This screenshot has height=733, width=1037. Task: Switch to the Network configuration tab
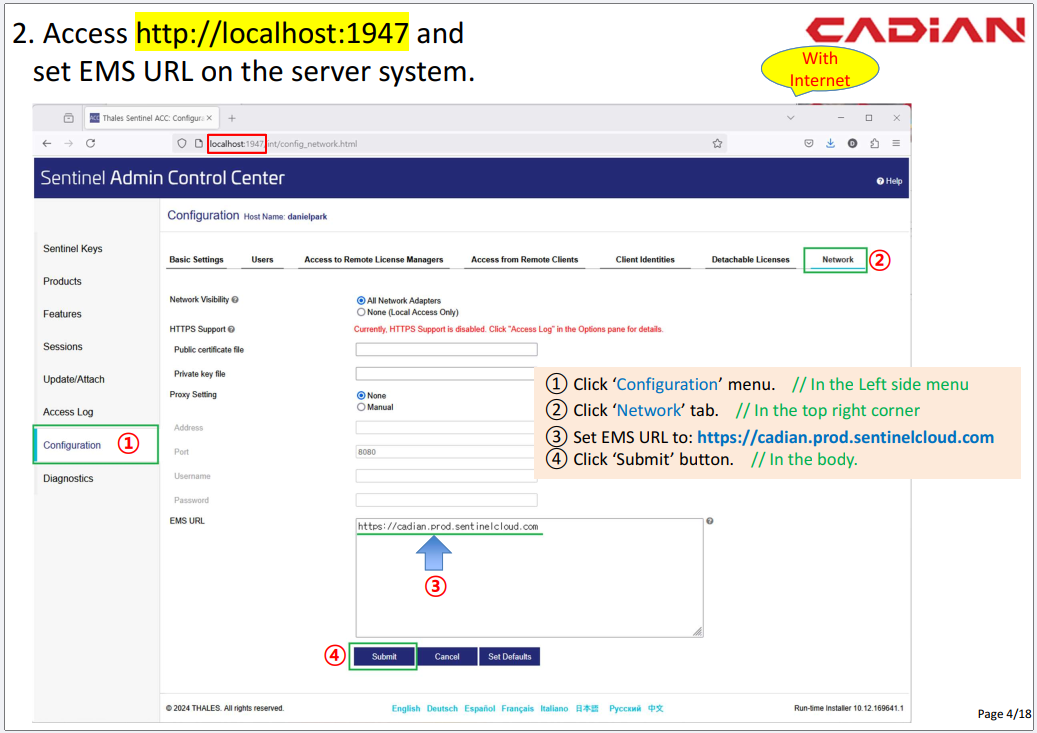tap(837, 260)
